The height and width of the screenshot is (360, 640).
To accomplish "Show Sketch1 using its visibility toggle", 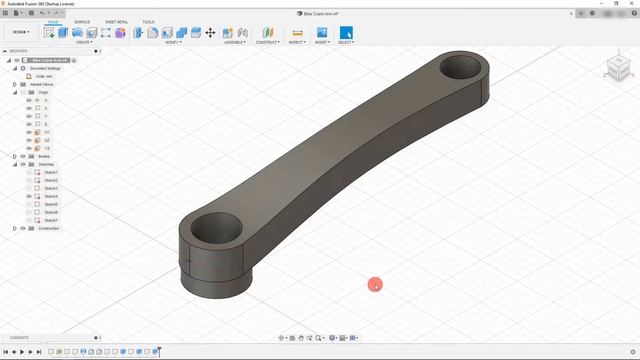I will click(x=29, y=172).
